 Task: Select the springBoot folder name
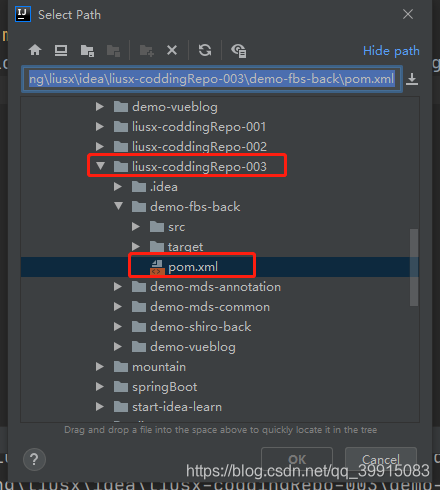coord(165,387)
